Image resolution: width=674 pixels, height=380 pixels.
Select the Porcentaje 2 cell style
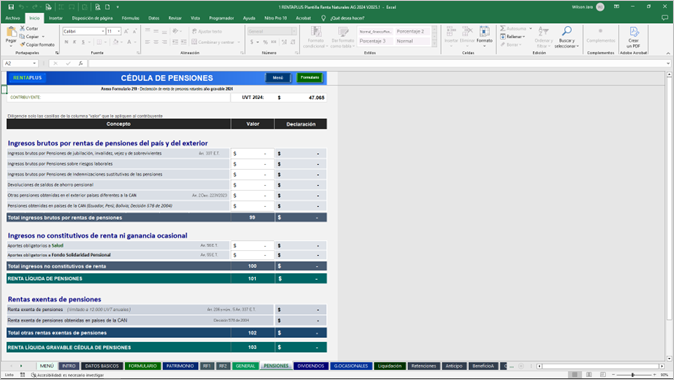412,31
